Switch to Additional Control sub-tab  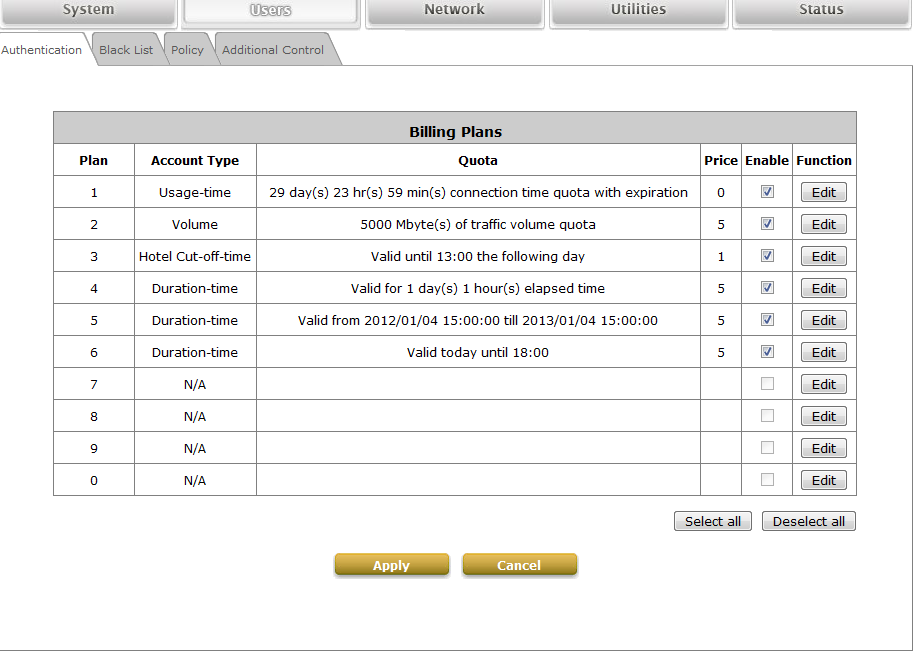click(x=273, y=50)
